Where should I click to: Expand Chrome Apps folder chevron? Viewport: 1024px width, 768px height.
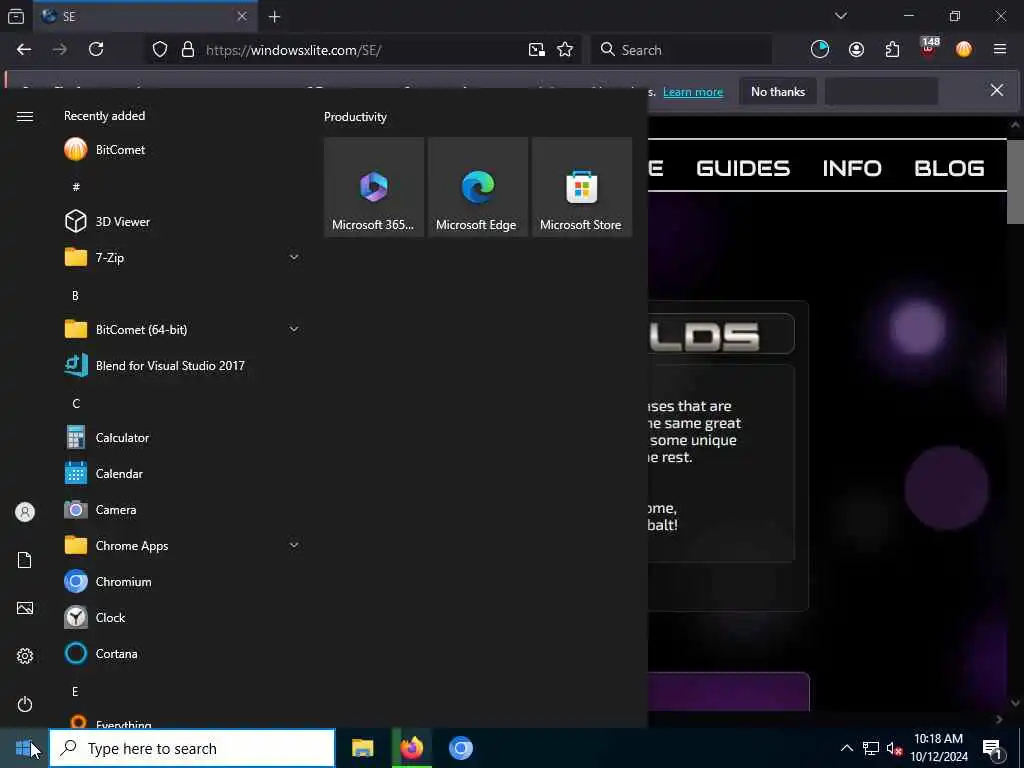tap(294, 545)
